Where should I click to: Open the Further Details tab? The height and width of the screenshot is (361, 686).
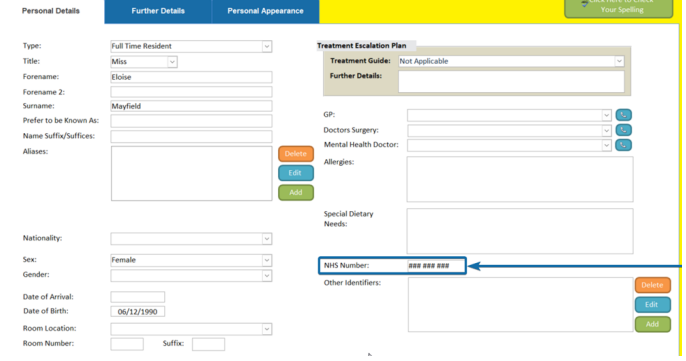point(158,11)
